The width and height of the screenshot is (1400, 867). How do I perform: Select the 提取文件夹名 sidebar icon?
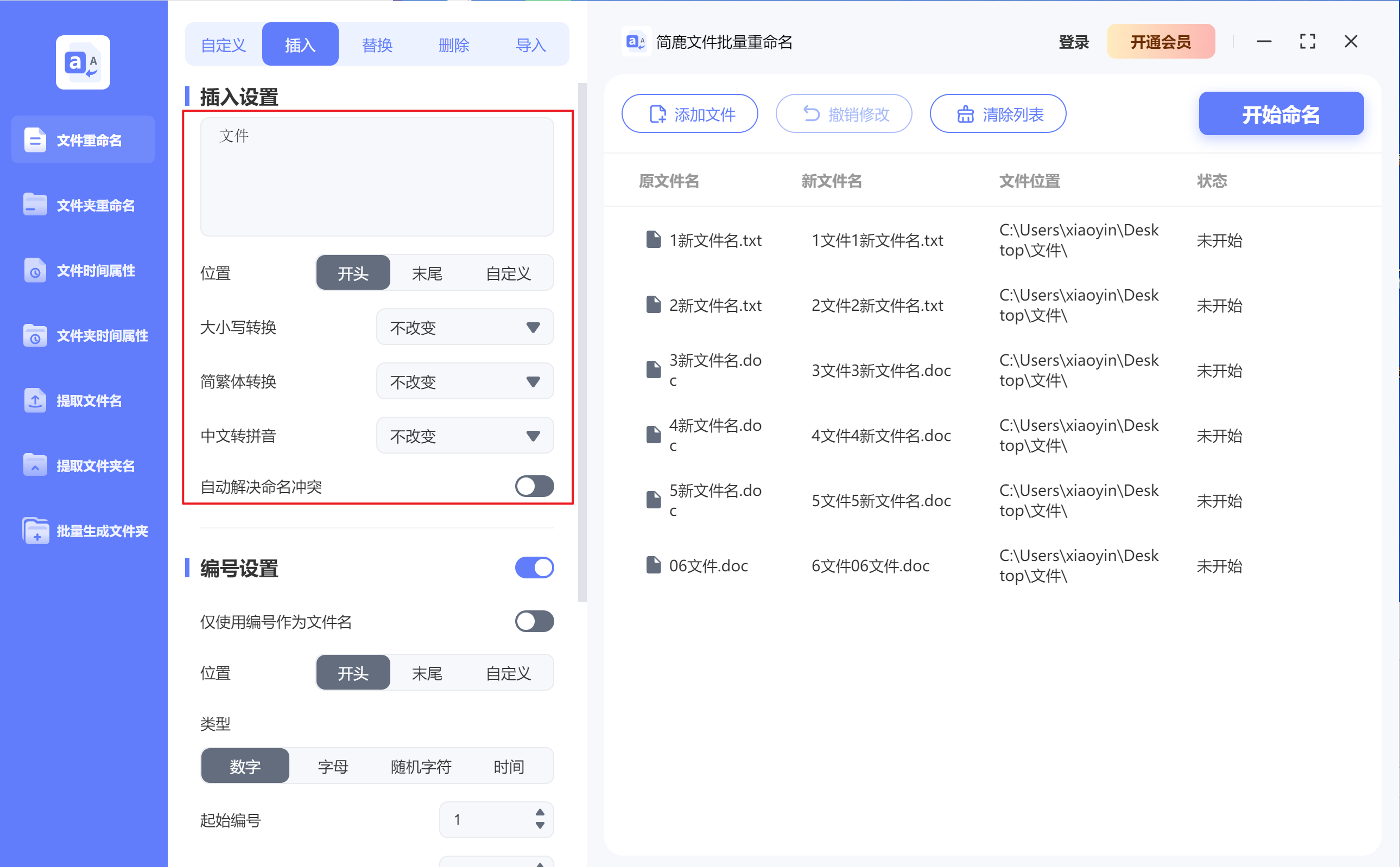[x=83, y=466]
